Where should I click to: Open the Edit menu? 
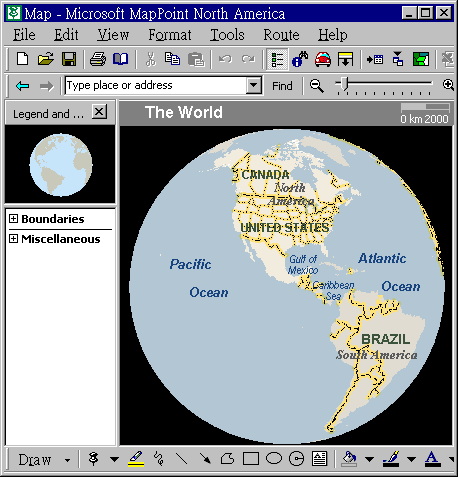(x=66, y=35)
